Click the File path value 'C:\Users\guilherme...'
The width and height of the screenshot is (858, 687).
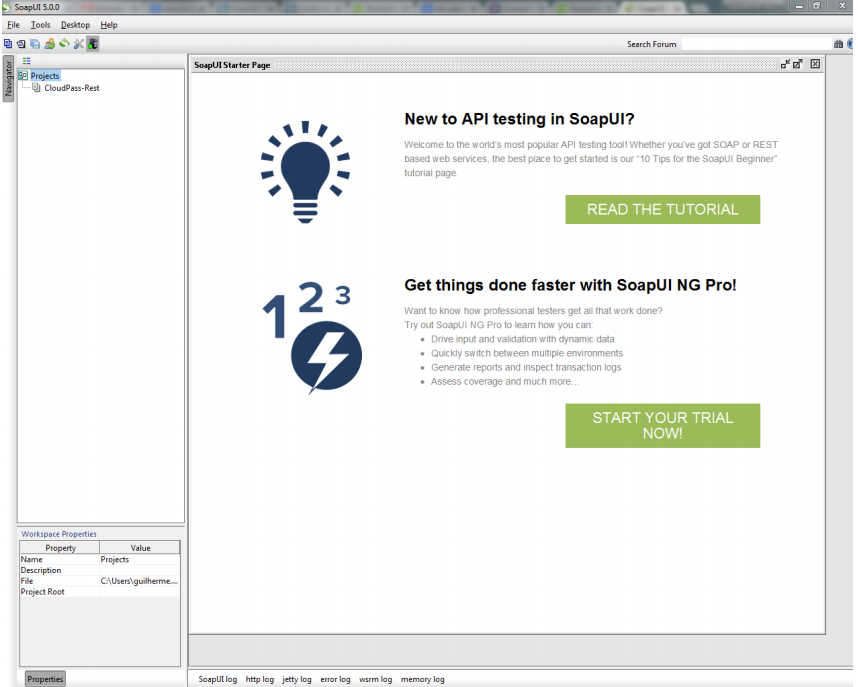pos(140,581)
